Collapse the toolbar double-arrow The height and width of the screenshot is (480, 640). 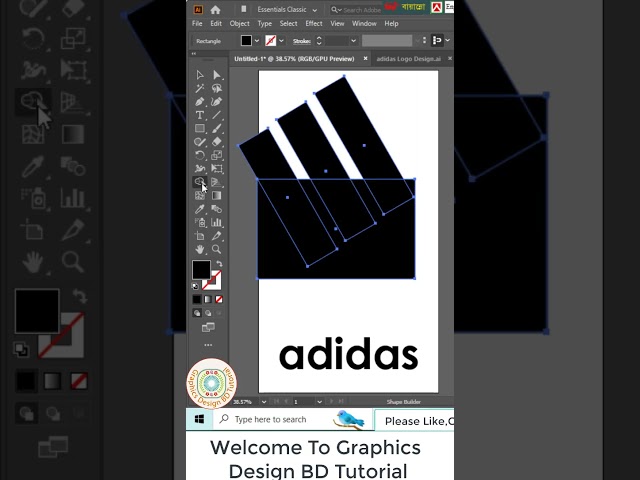(x=194, y=53)
